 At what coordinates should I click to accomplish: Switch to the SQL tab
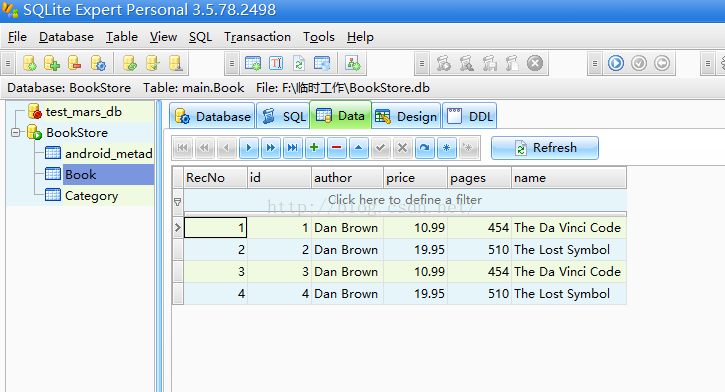[283, 116]
